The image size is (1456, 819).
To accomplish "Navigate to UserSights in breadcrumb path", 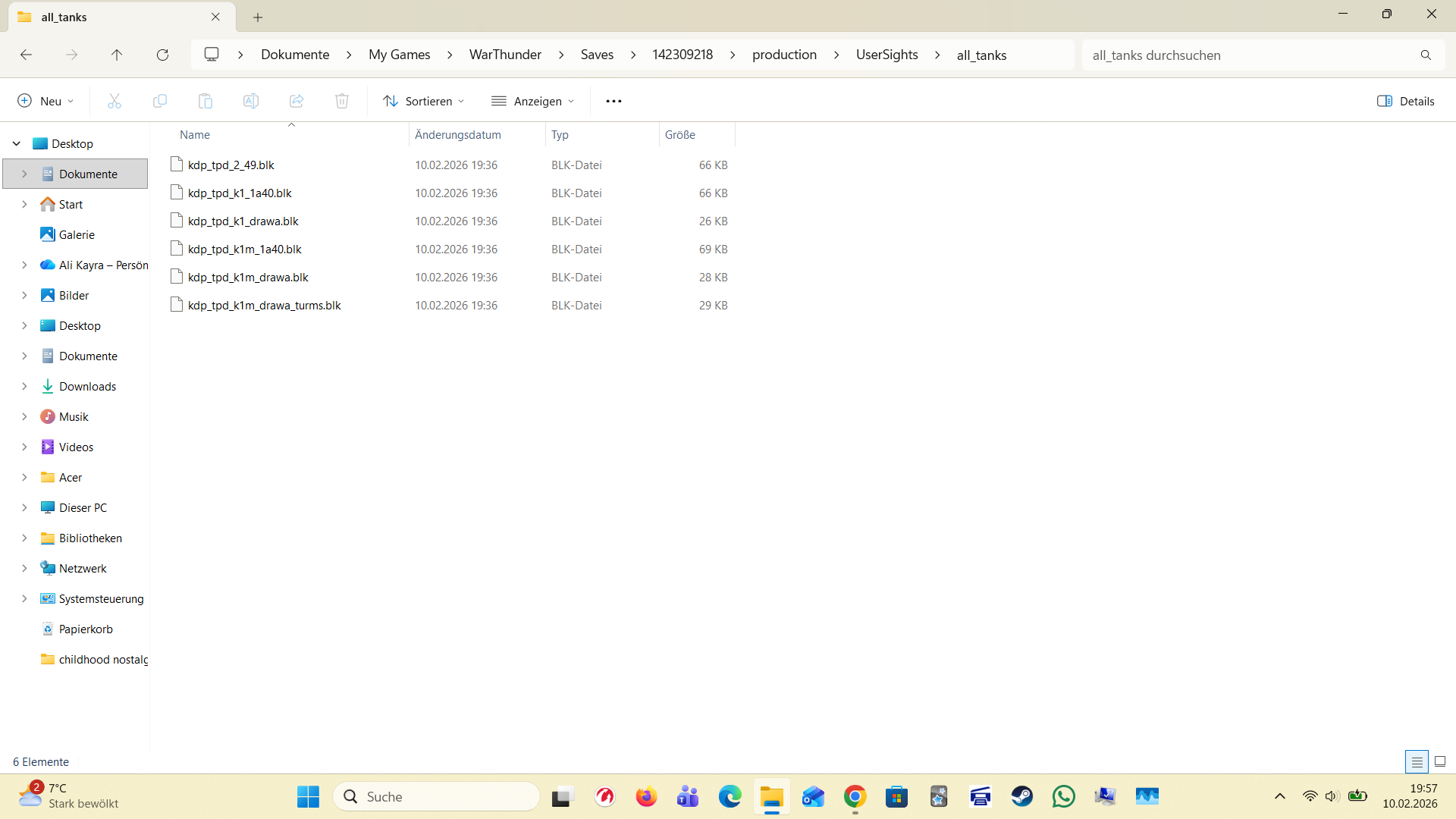I will coord(886,55).
